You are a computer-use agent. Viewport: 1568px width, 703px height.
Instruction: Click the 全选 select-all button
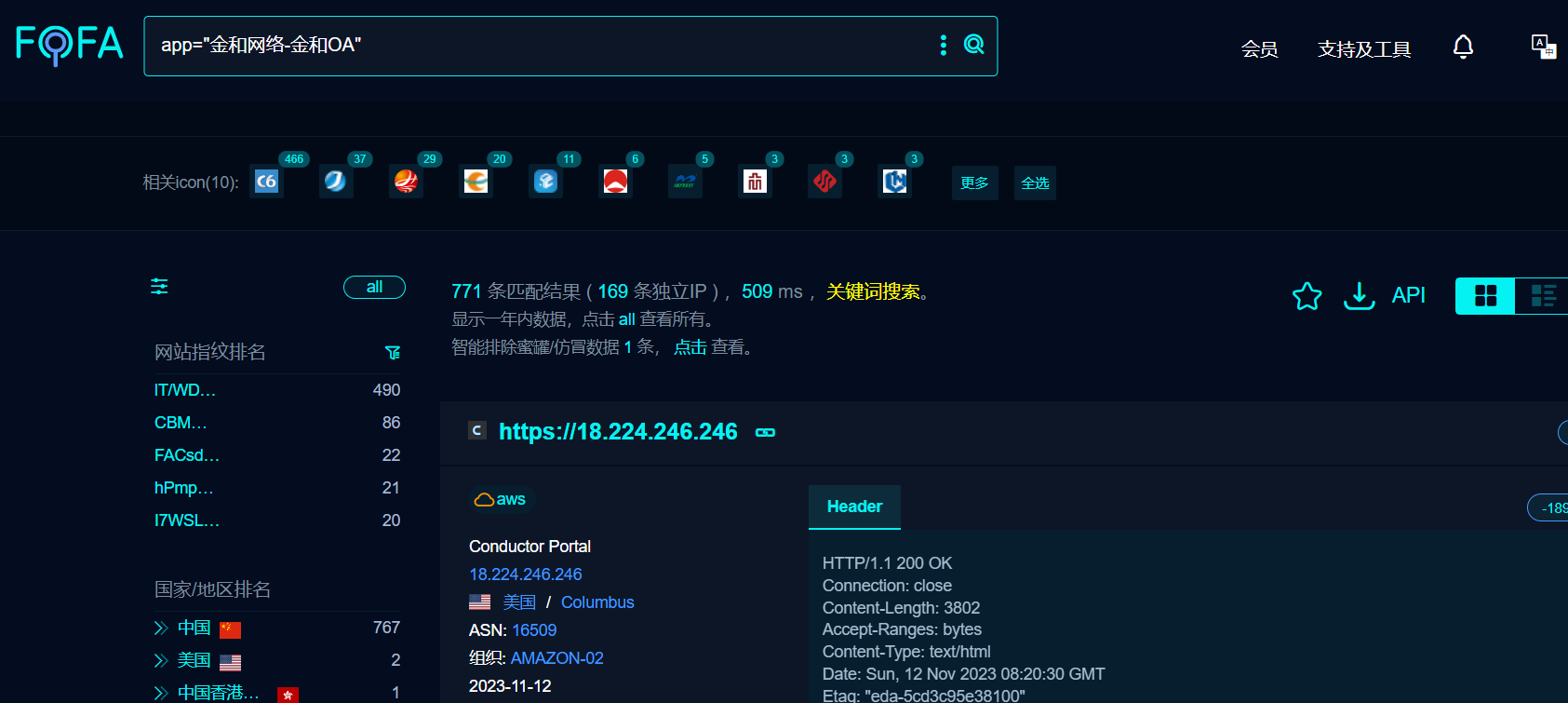pyautogui.click(x=1035, y=183)
